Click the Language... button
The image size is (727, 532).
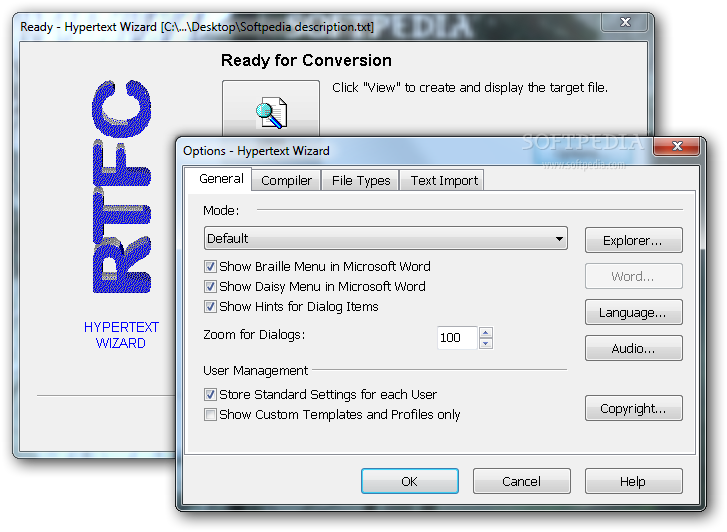[x=633, y=312]
